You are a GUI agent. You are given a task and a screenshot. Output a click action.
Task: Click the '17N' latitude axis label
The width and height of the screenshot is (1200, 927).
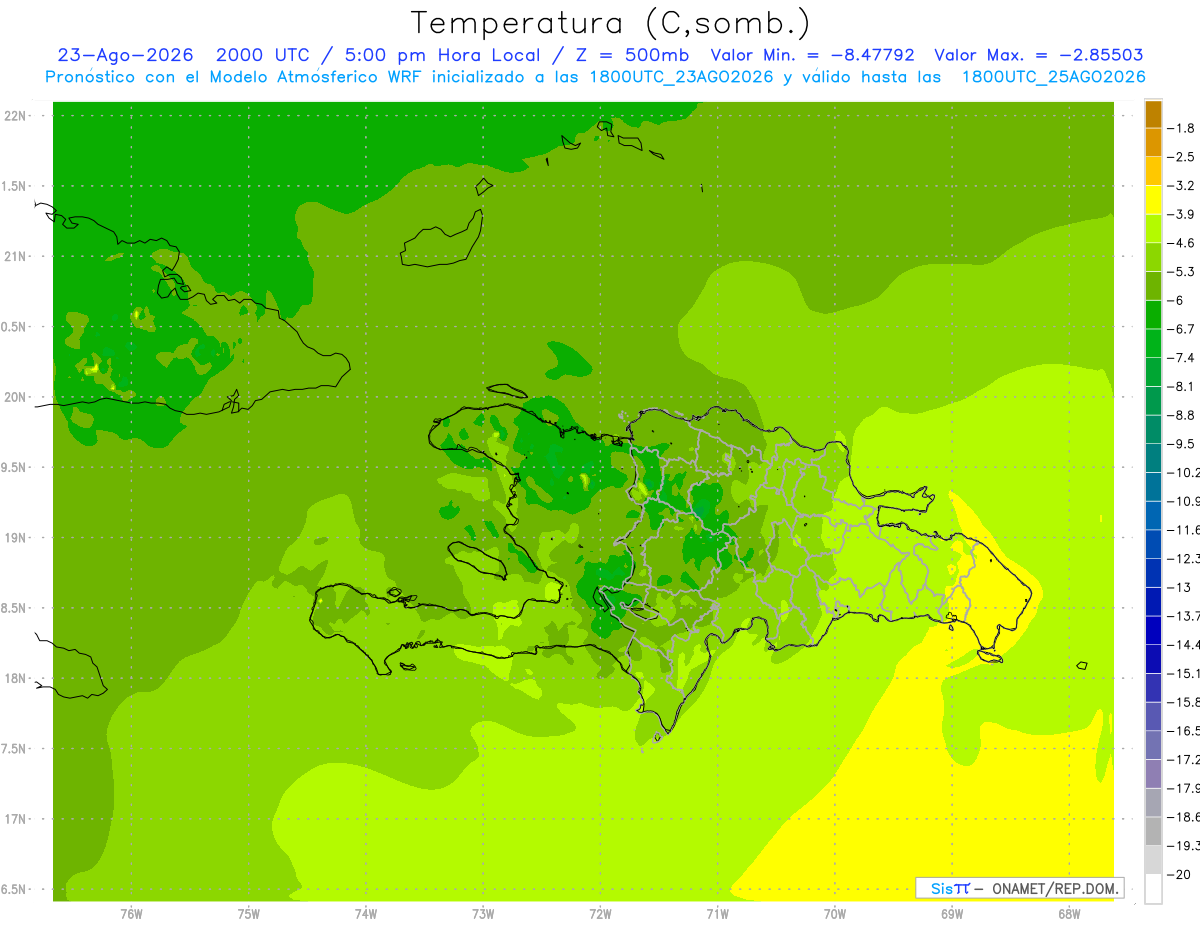[x=15, y=819]
